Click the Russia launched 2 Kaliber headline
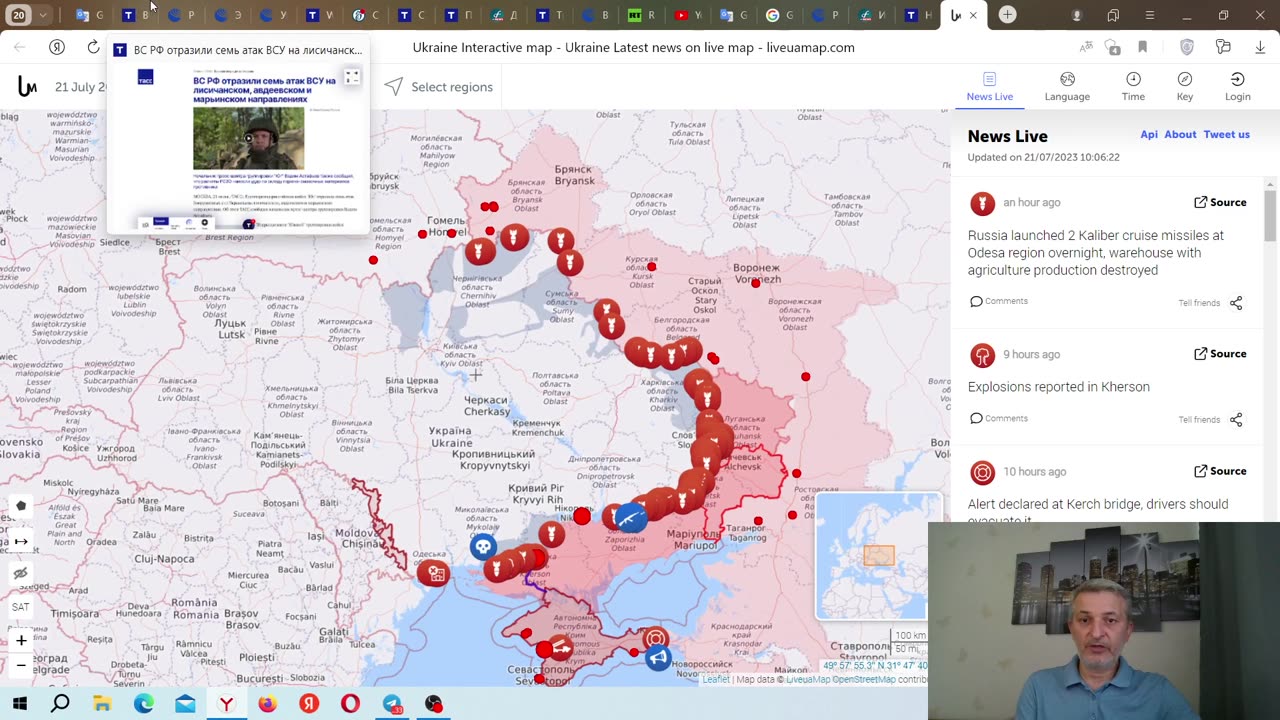 click(x=1096, y=253)
